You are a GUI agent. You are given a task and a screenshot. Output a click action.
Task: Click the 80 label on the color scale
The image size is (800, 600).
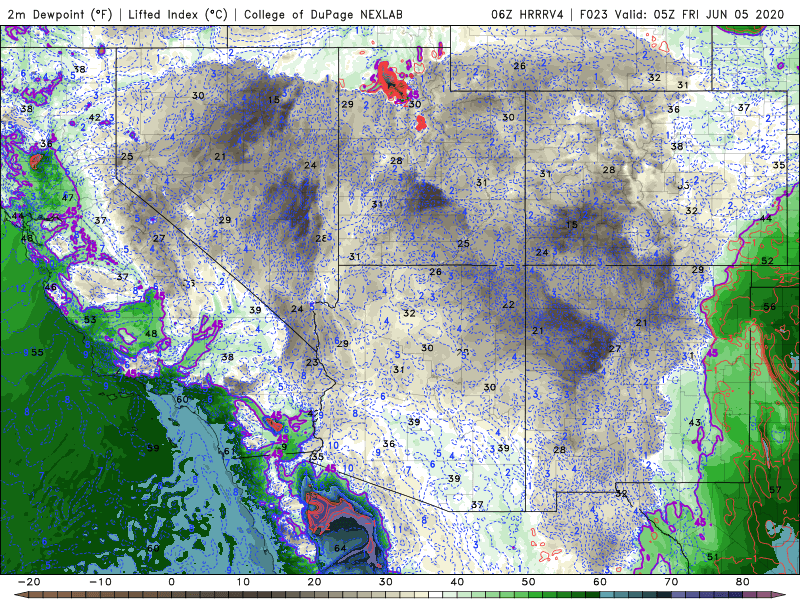click(x=743, y=582)
